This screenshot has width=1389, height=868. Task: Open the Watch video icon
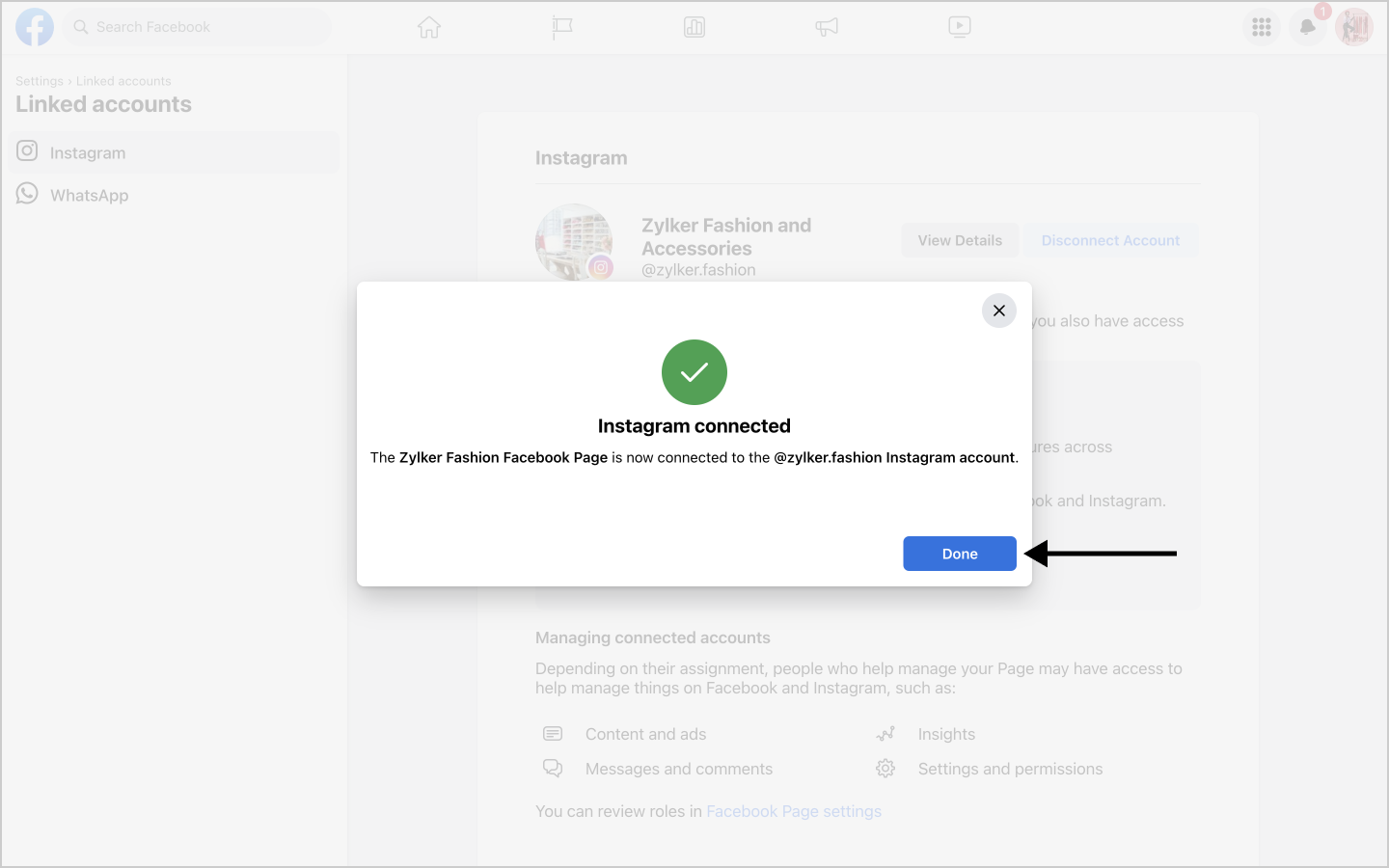pyautogui.click(x=960, y=27)
